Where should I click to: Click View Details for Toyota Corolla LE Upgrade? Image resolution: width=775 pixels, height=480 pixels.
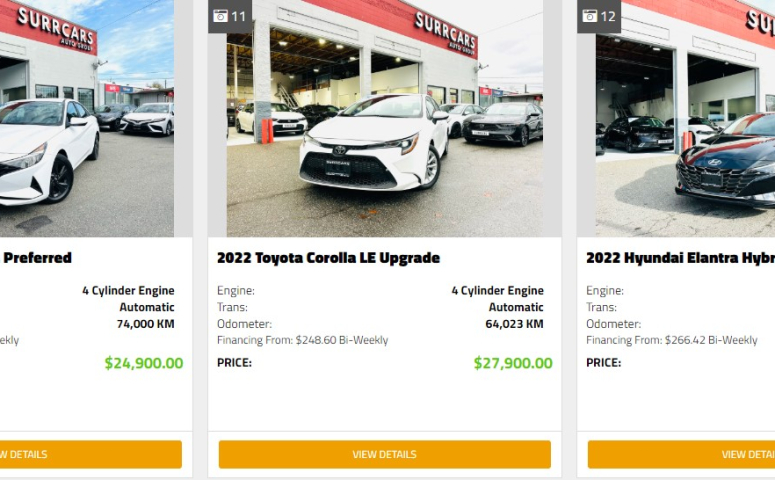pos(385,454)
